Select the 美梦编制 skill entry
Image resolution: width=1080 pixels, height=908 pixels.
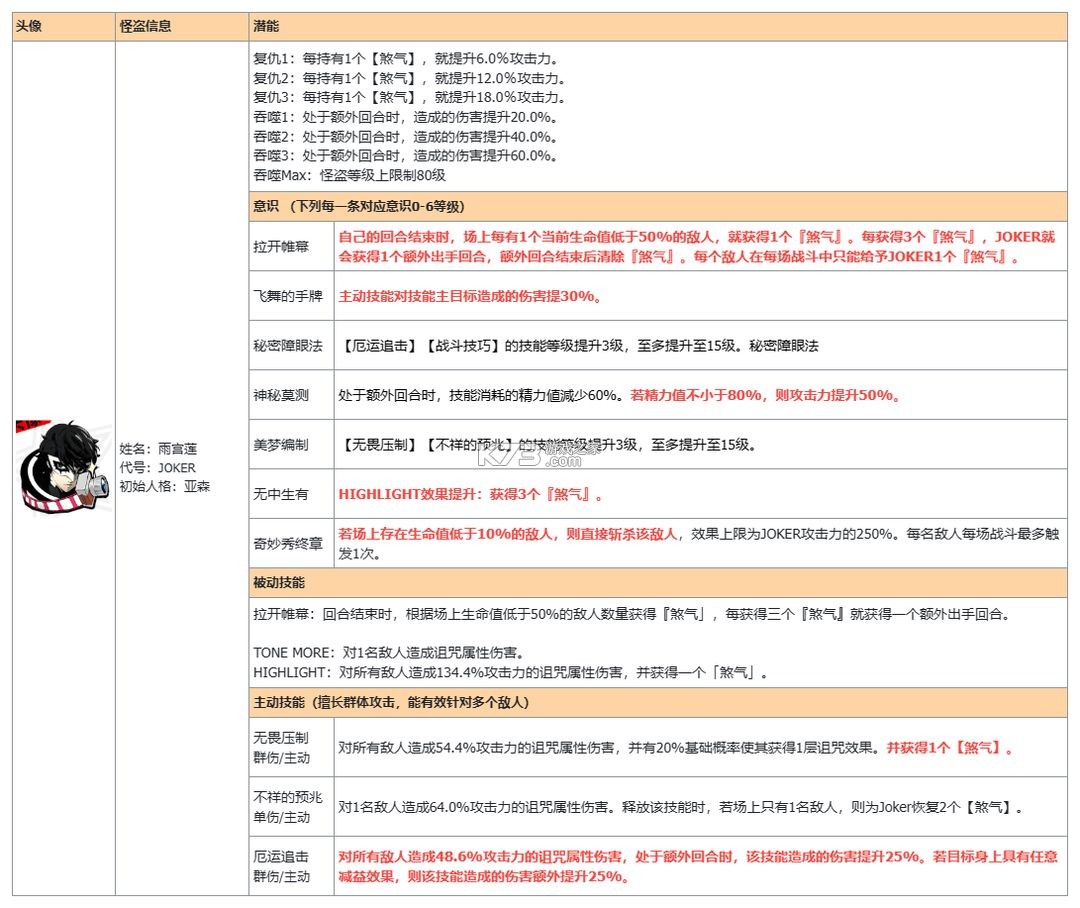point(288,445)
